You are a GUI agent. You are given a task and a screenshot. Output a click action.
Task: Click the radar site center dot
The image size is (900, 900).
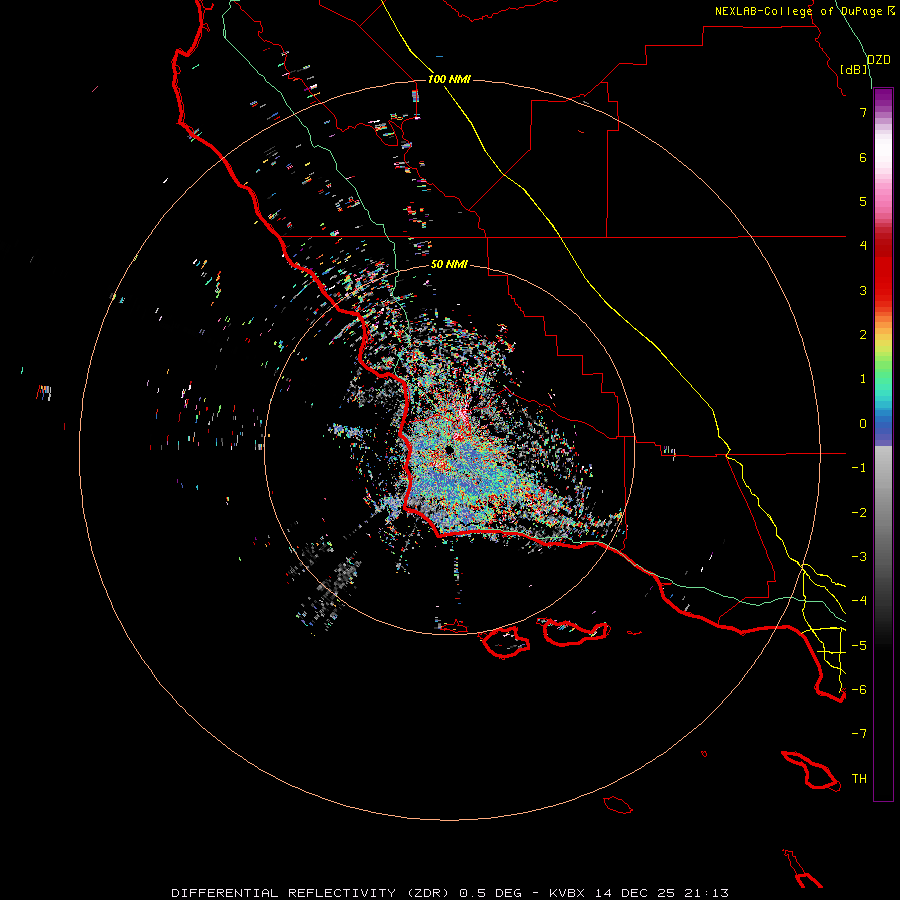click(x=449, y=451)
